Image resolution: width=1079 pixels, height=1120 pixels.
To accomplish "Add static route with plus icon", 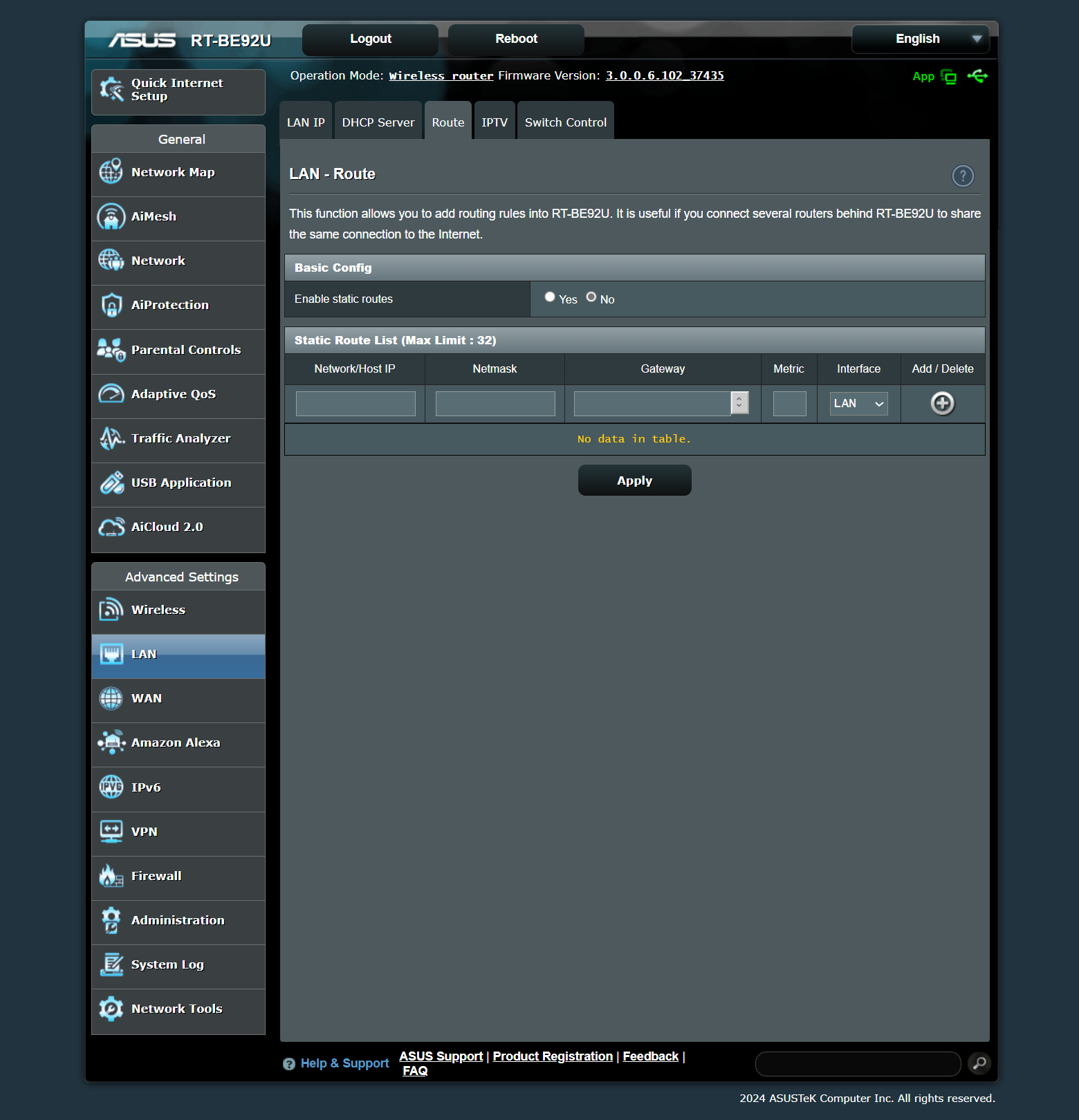I will click(x=942, y=403).
